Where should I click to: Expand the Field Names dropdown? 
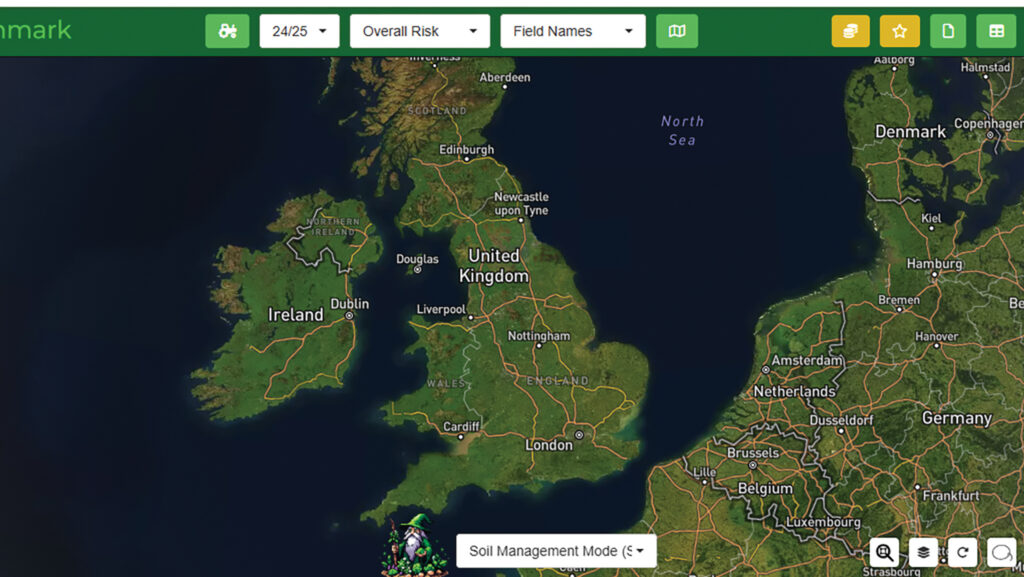(572, 31)
